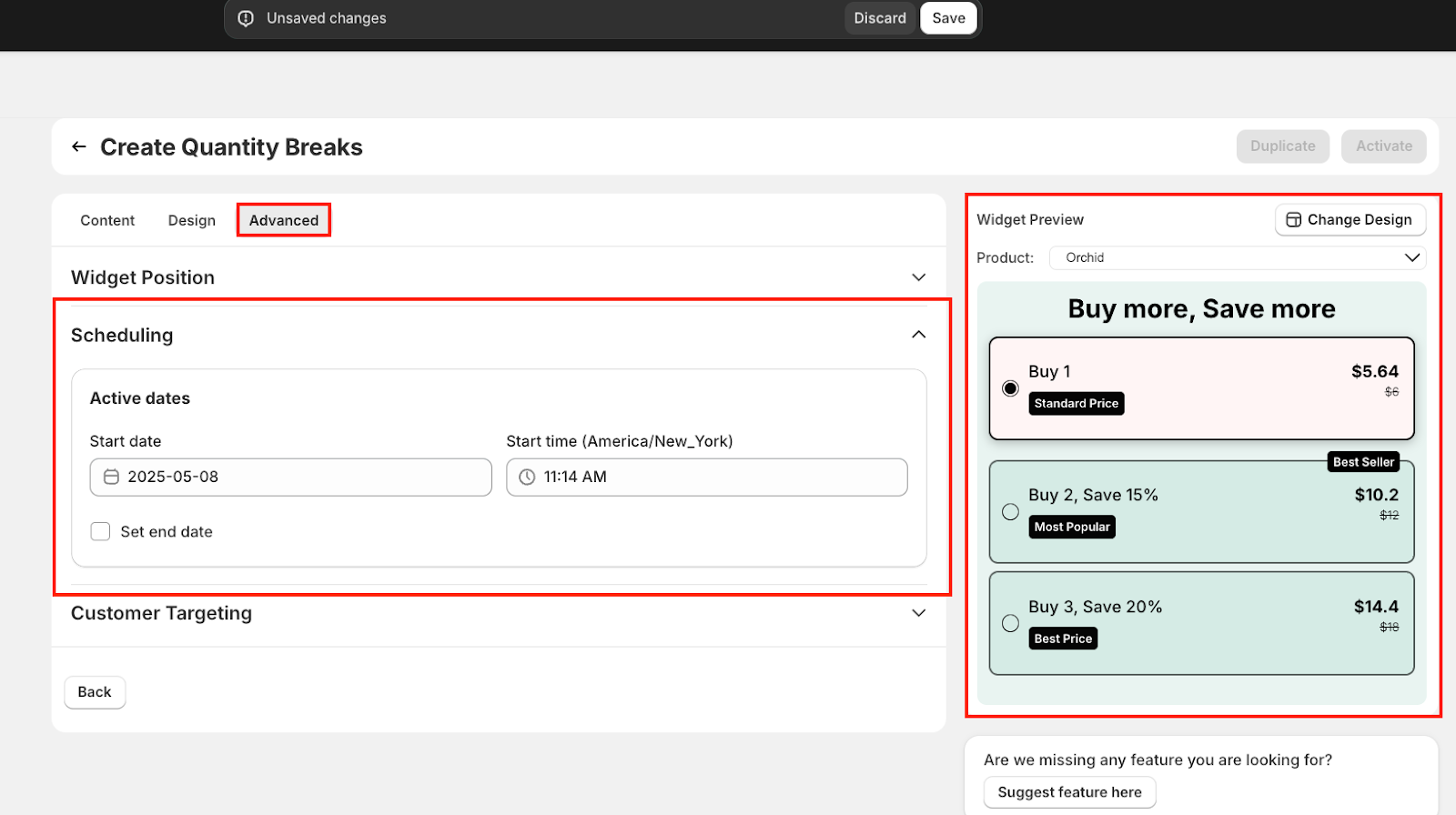This screenshot has width=1456, height=815.
Task: Select the Buy 1 radio option
Action: click(x=1010, y=388)
